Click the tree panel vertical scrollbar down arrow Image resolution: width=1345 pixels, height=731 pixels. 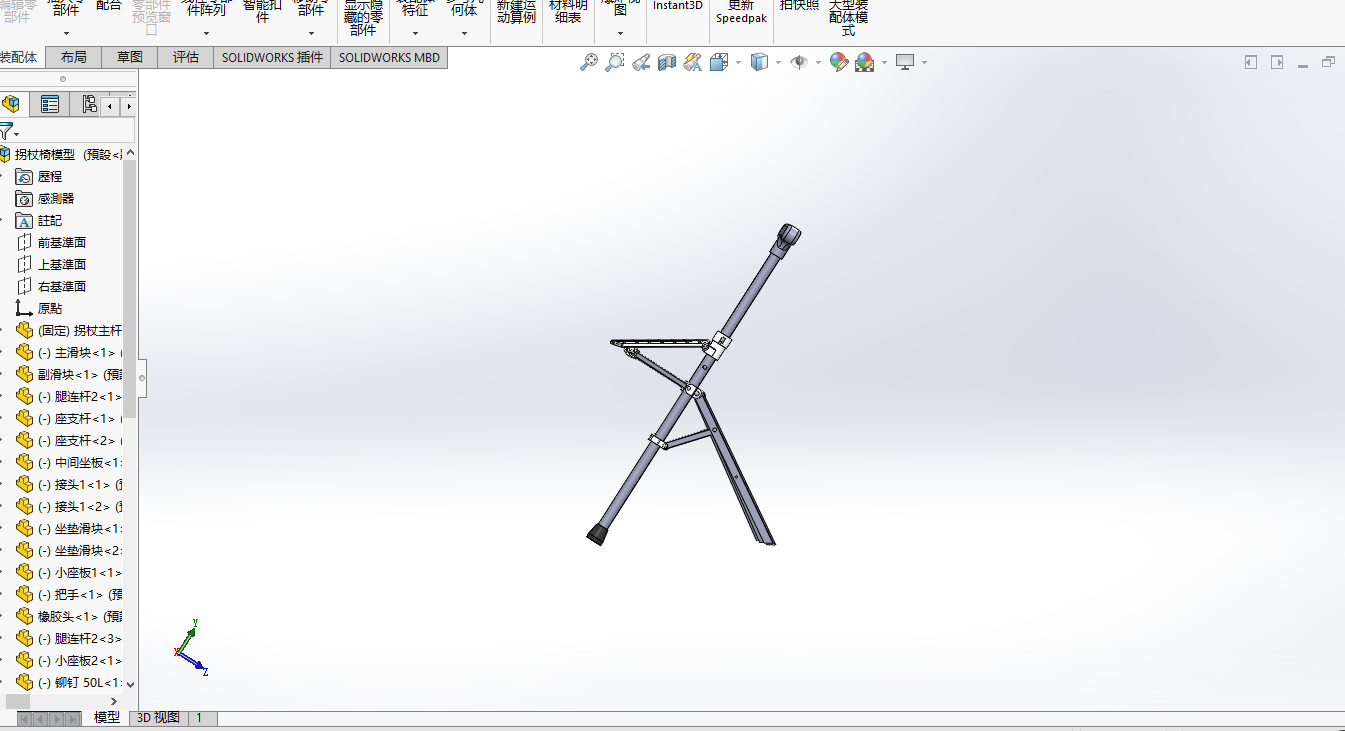click(x=130, y=684)
